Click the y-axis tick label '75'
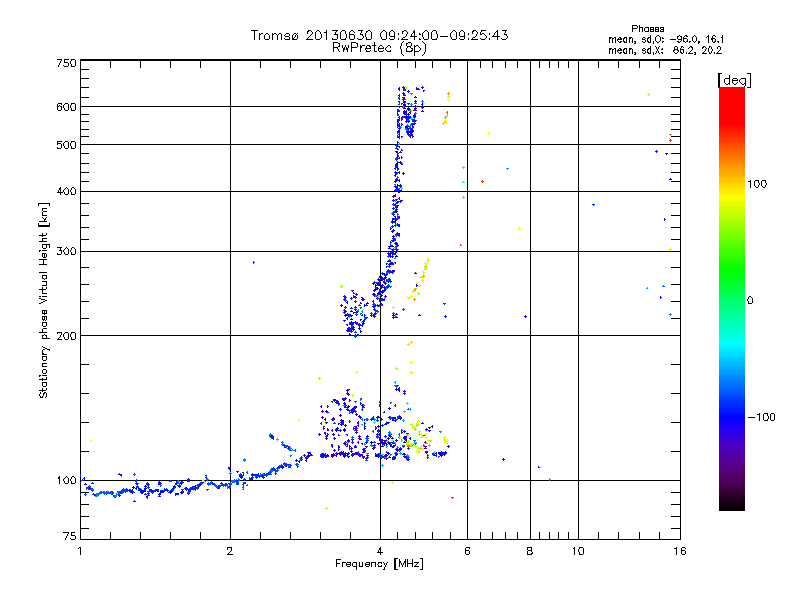Screen dimensions: 800x600 pos(69,536)
